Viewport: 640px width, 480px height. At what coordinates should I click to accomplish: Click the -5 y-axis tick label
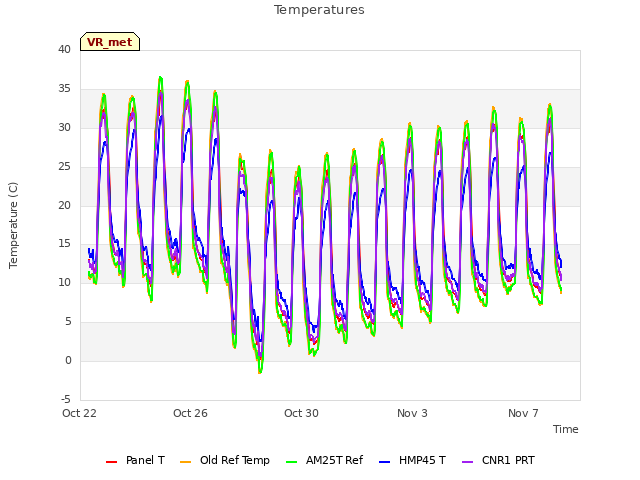[x=66, y=399]
